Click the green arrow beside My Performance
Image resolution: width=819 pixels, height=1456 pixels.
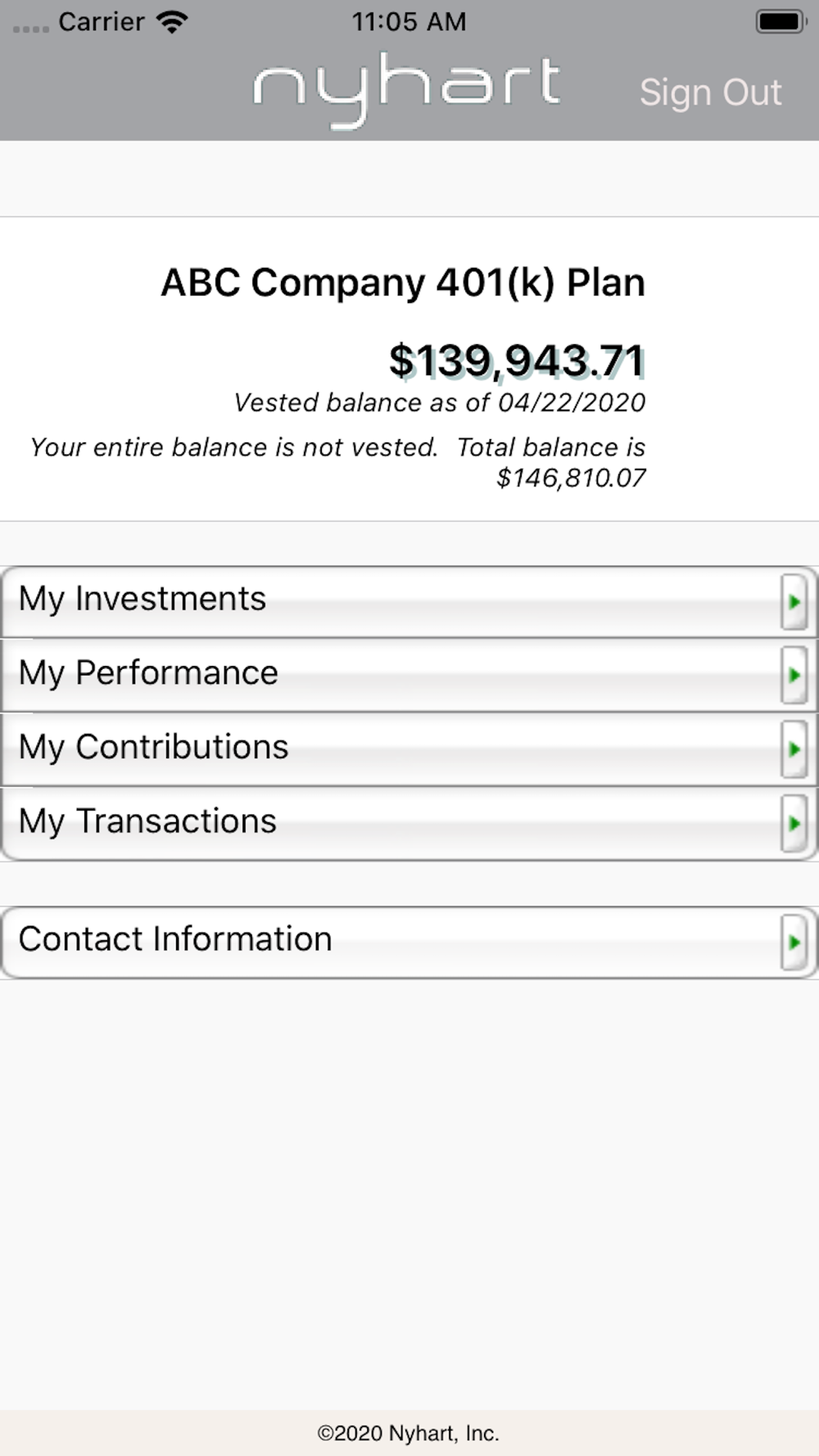tap(794, 676)
